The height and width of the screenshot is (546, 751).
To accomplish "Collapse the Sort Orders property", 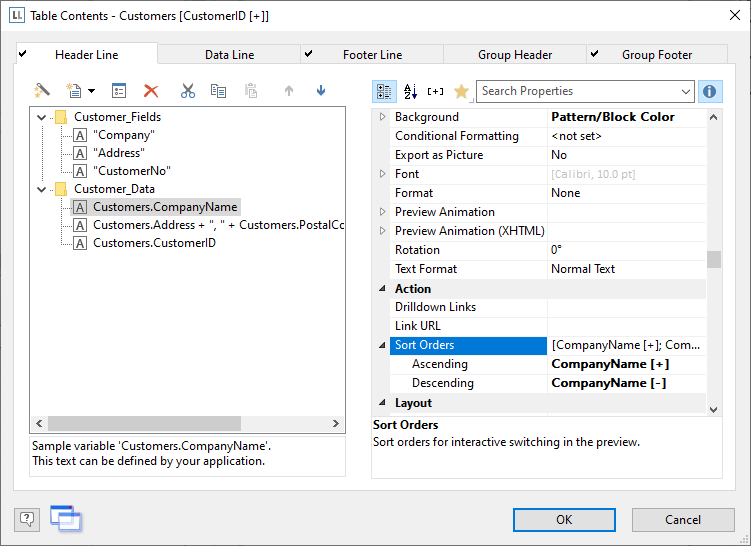I will tap(382, 345).
